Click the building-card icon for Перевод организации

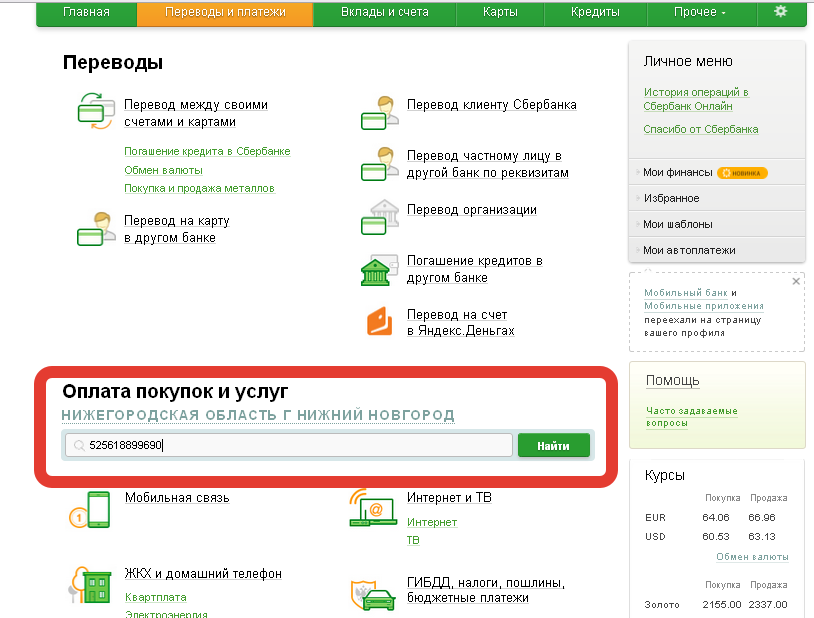click(x=380, y=217)
